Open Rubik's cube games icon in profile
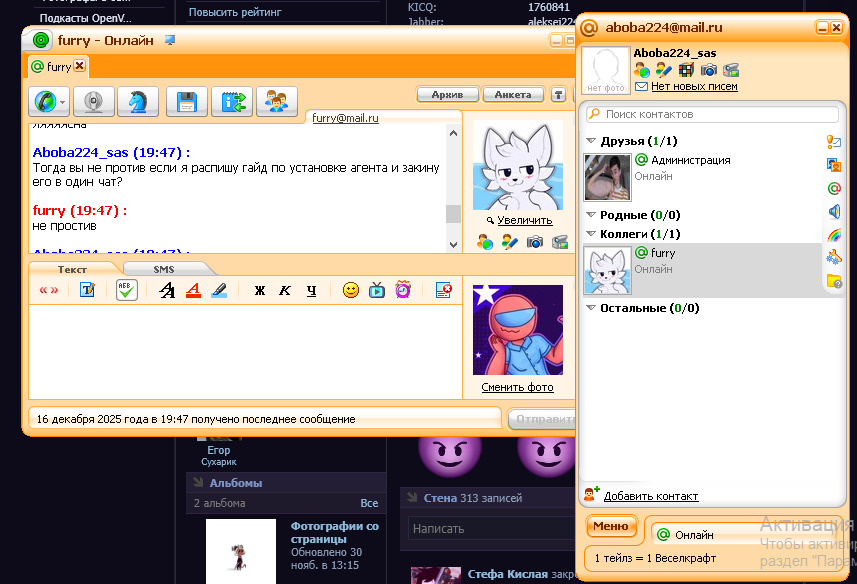Image resolution: width=857 pixels, height=584 pixels. click(686, 70)
